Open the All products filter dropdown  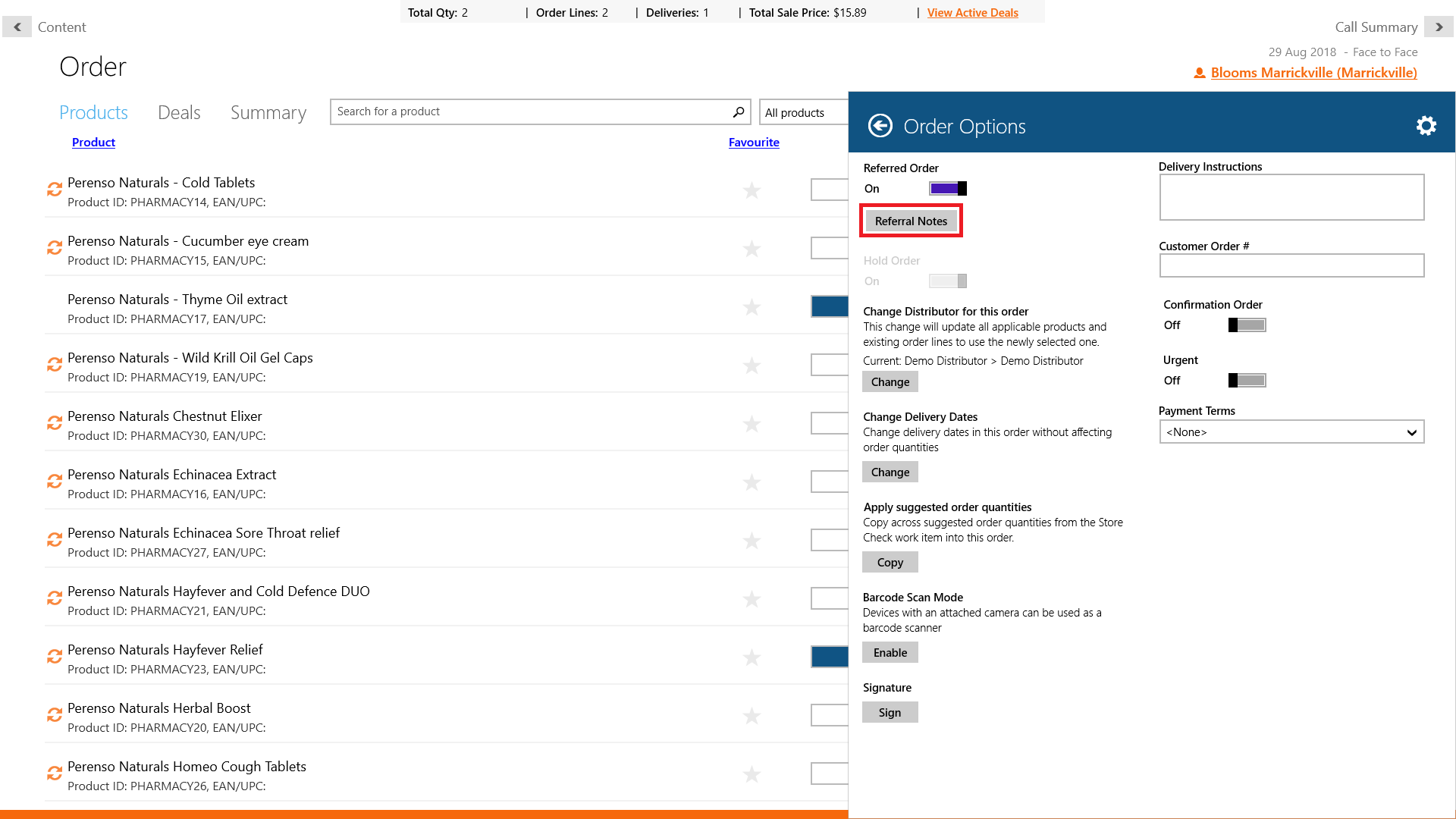(804, 112)
